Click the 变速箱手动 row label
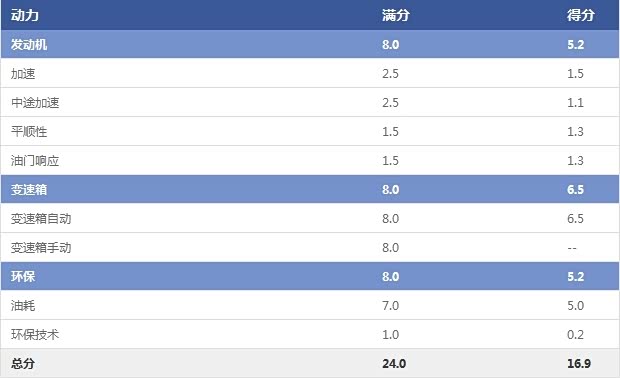This screenshot has width=620, height=378. (x=41, y=248)
